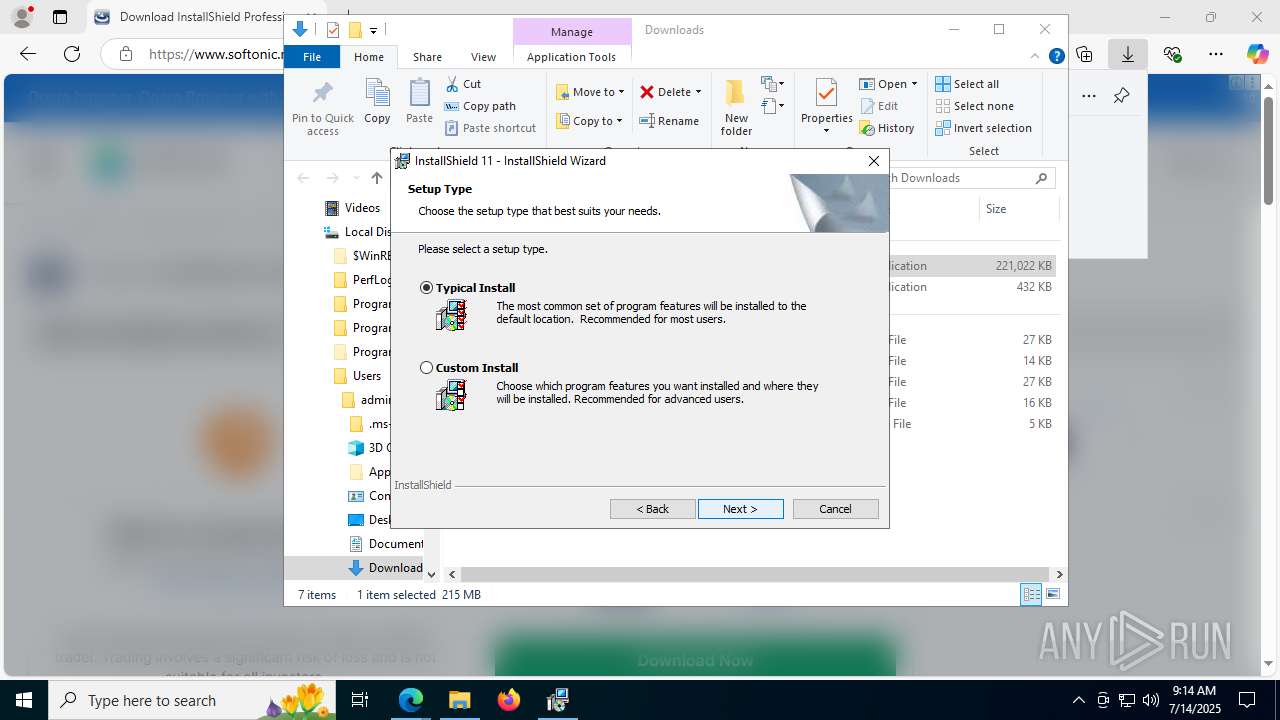Click Paste shortcut in Explorer ribbon
The width and height of the screenshot is (1280, 720).
pos(490,128)
